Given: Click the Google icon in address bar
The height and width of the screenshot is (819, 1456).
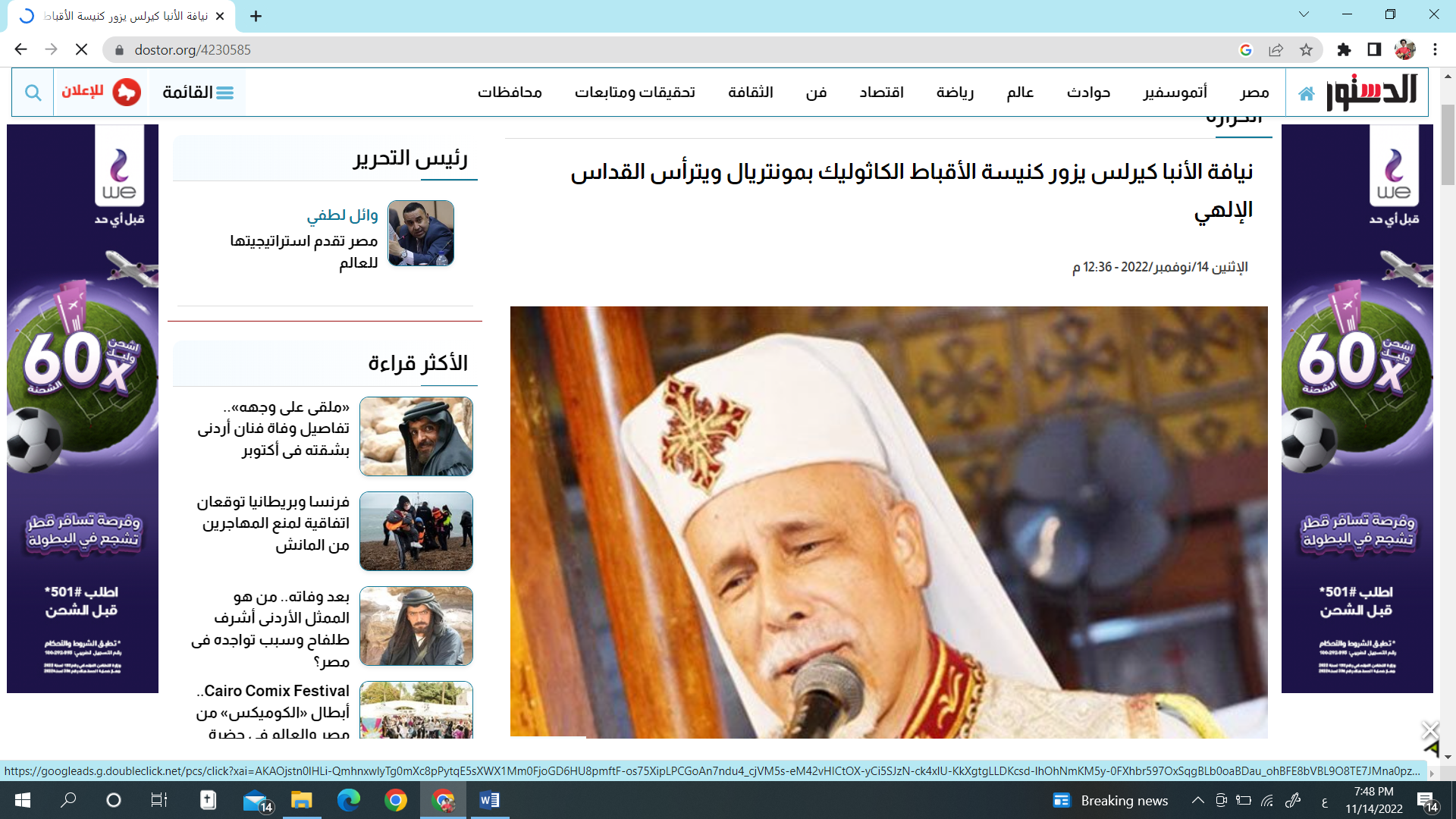Looking at the screenshot, I should (1245, 50).
